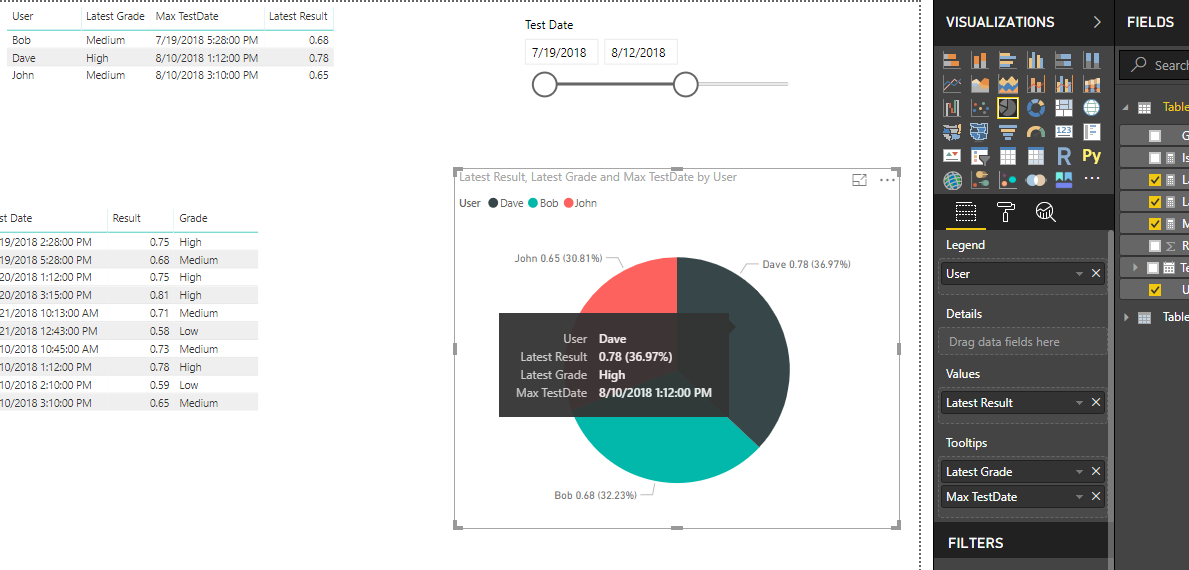Toggle the checked 'U' field checkbox in Fields
Viewport: 1189px width, 570px height.
click(x=1155, y=290)
